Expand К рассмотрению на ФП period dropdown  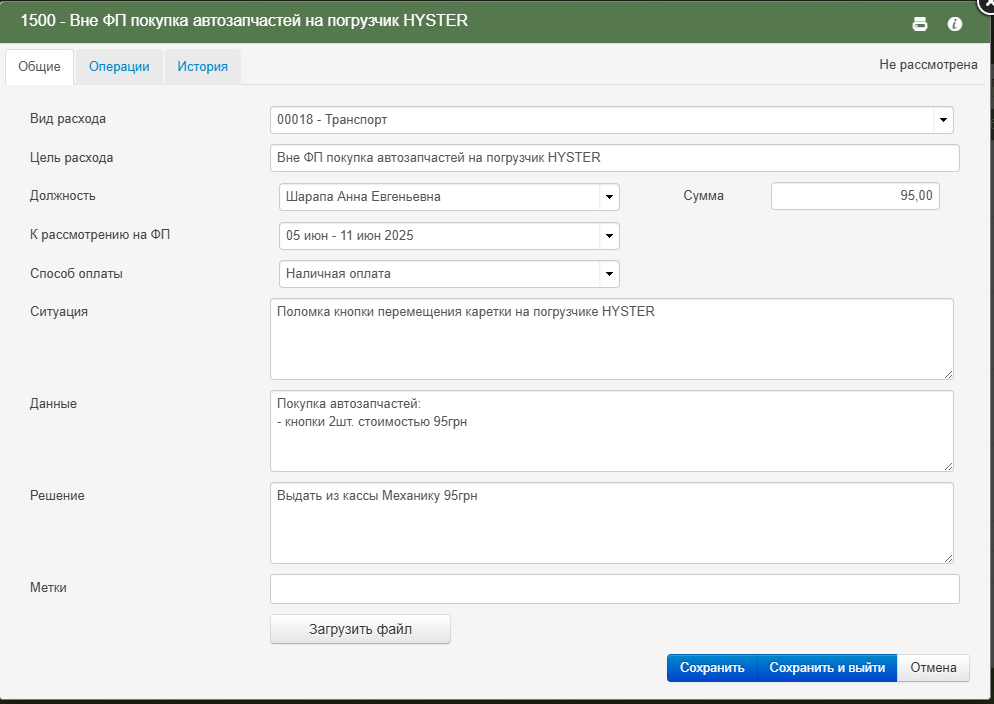[609, 236]
